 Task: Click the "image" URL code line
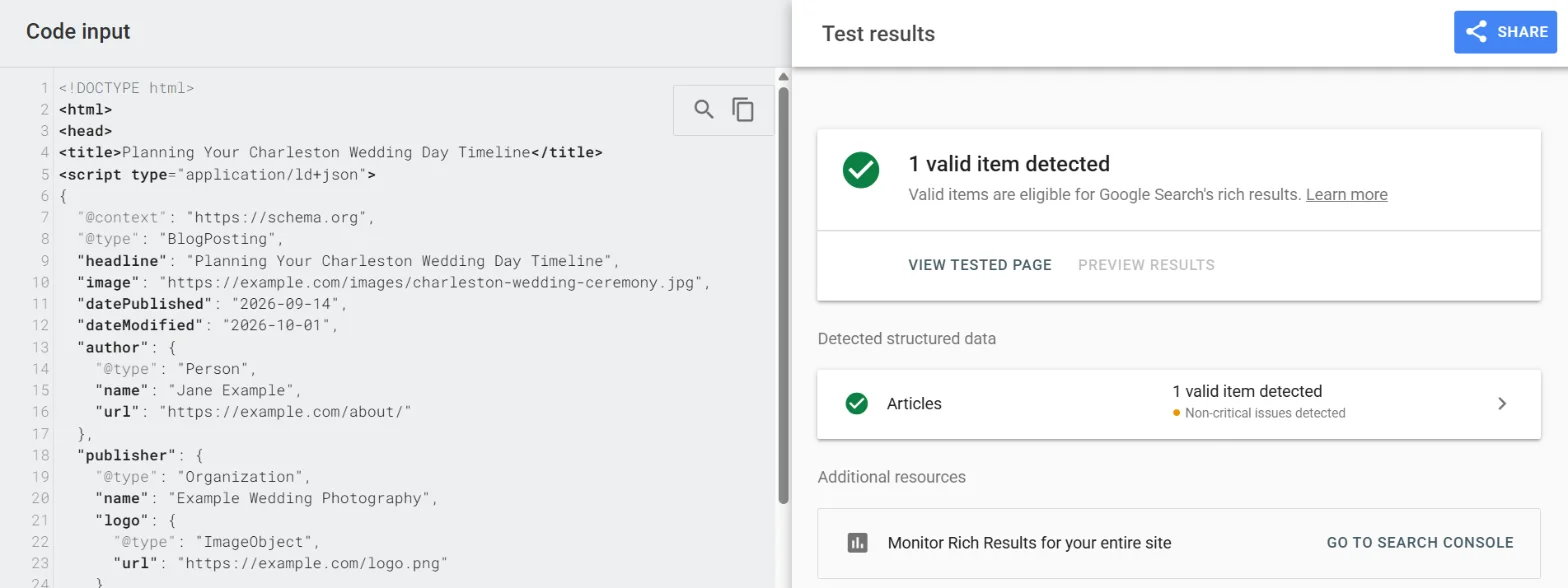click(x=394, y=283)
